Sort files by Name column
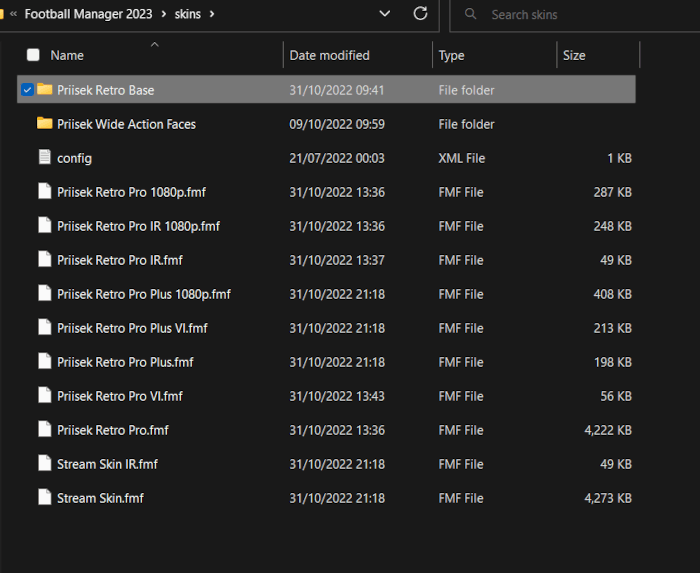Screen dimensions: 700x573 (x=67, y=55)
